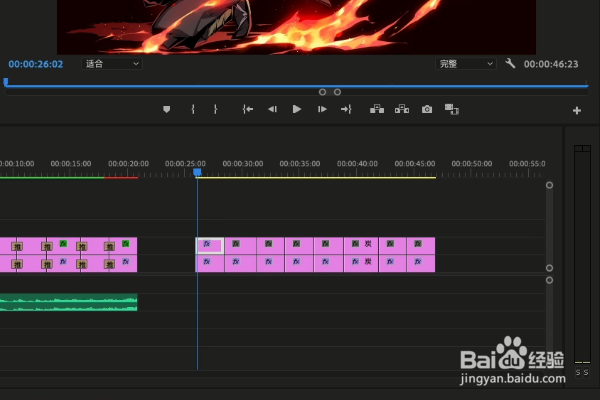Open monitor settings via the wrench icon

[x=510, y=63]
